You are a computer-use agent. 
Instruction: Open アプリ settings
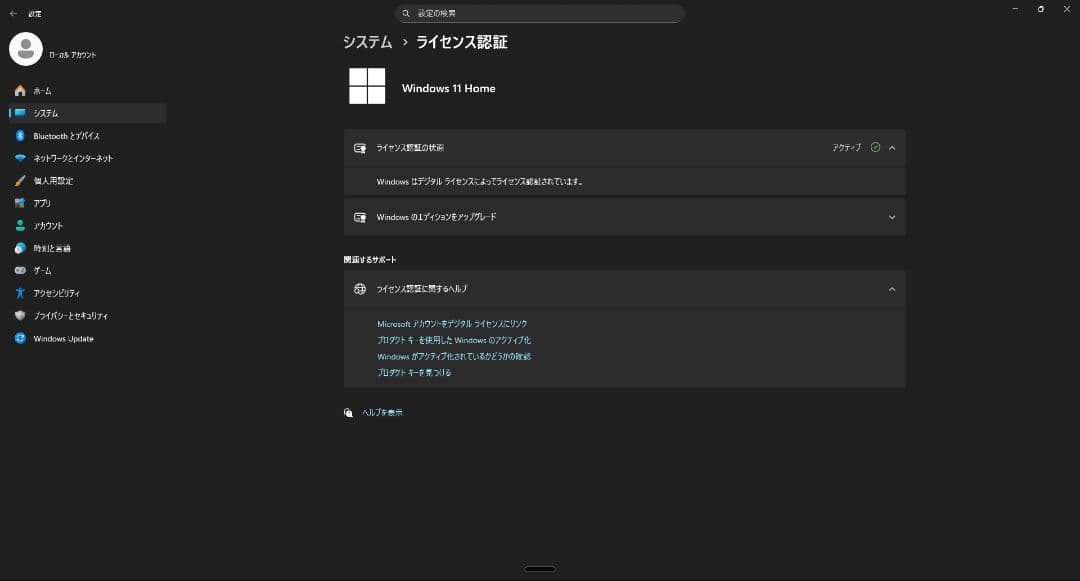point(87,203)
